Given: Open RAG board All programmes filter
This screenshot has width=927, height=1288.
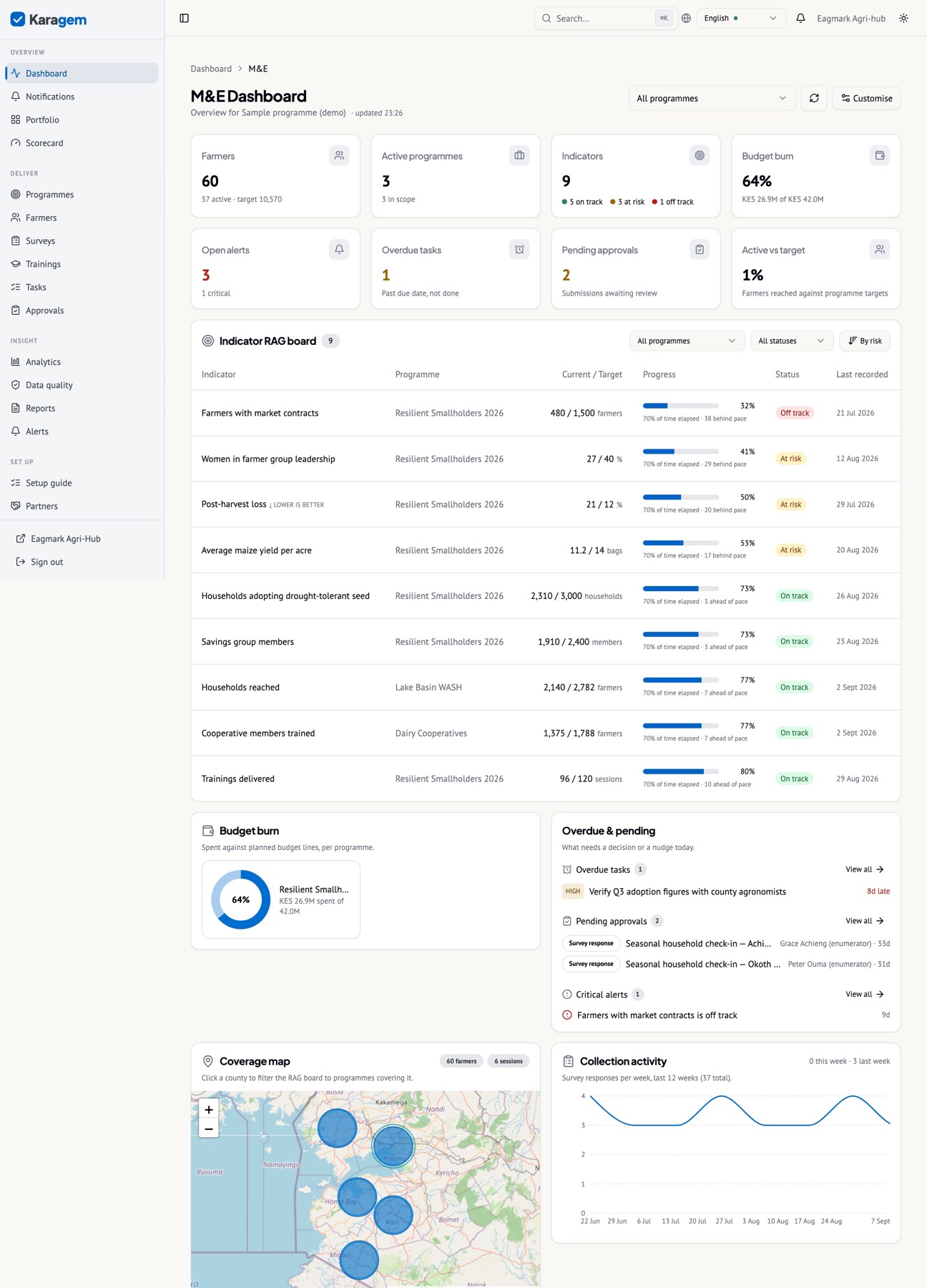Looking at the screenshot, I should [687, 341].
